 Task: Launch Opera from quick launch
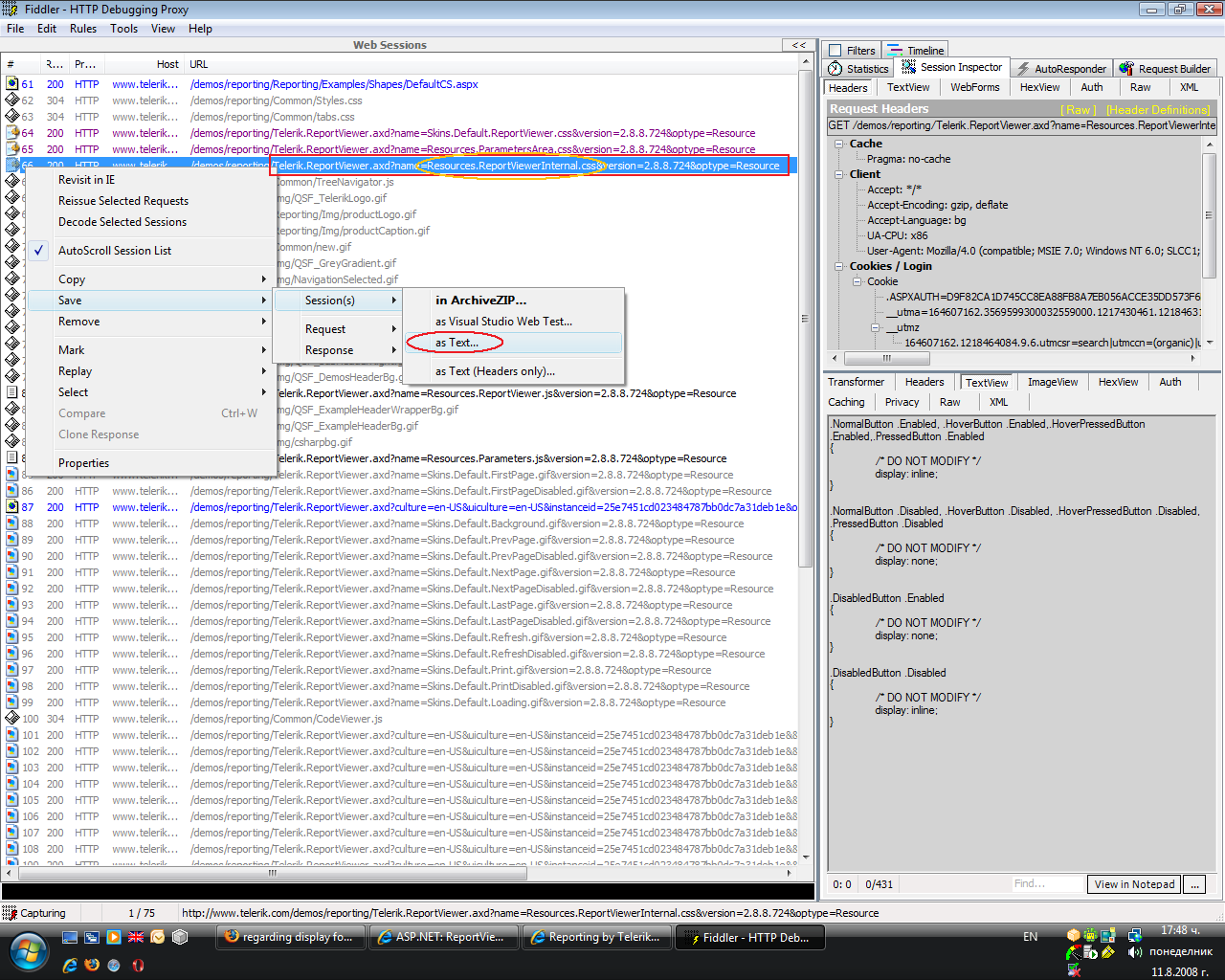point(138,965)
